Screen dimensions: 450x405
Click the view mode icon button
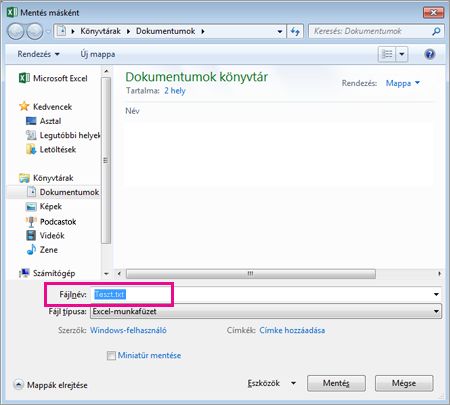click(x=387, y=54)
